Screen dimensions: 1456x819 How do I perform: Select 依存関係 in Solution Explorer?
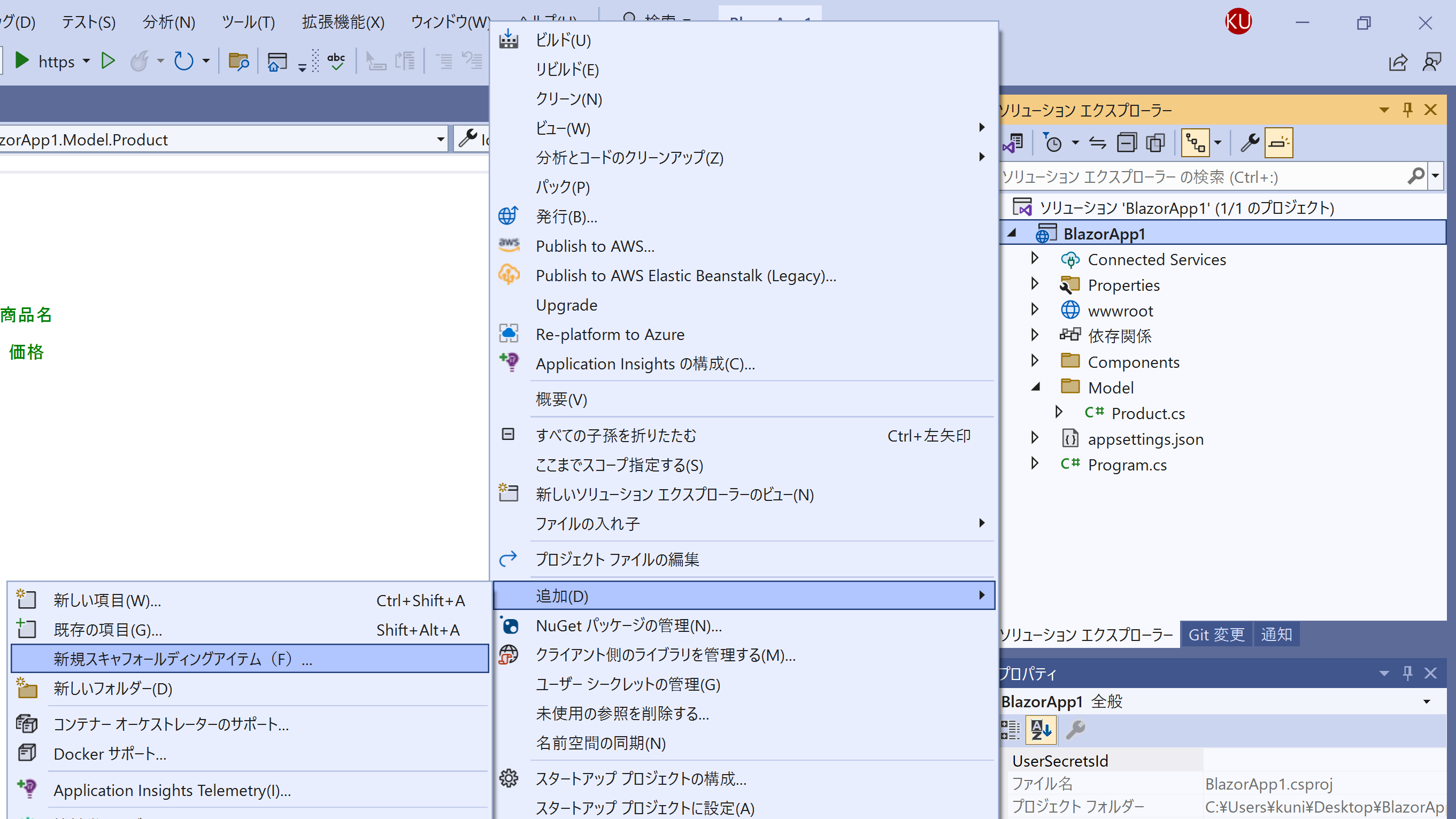(1120, 336)
